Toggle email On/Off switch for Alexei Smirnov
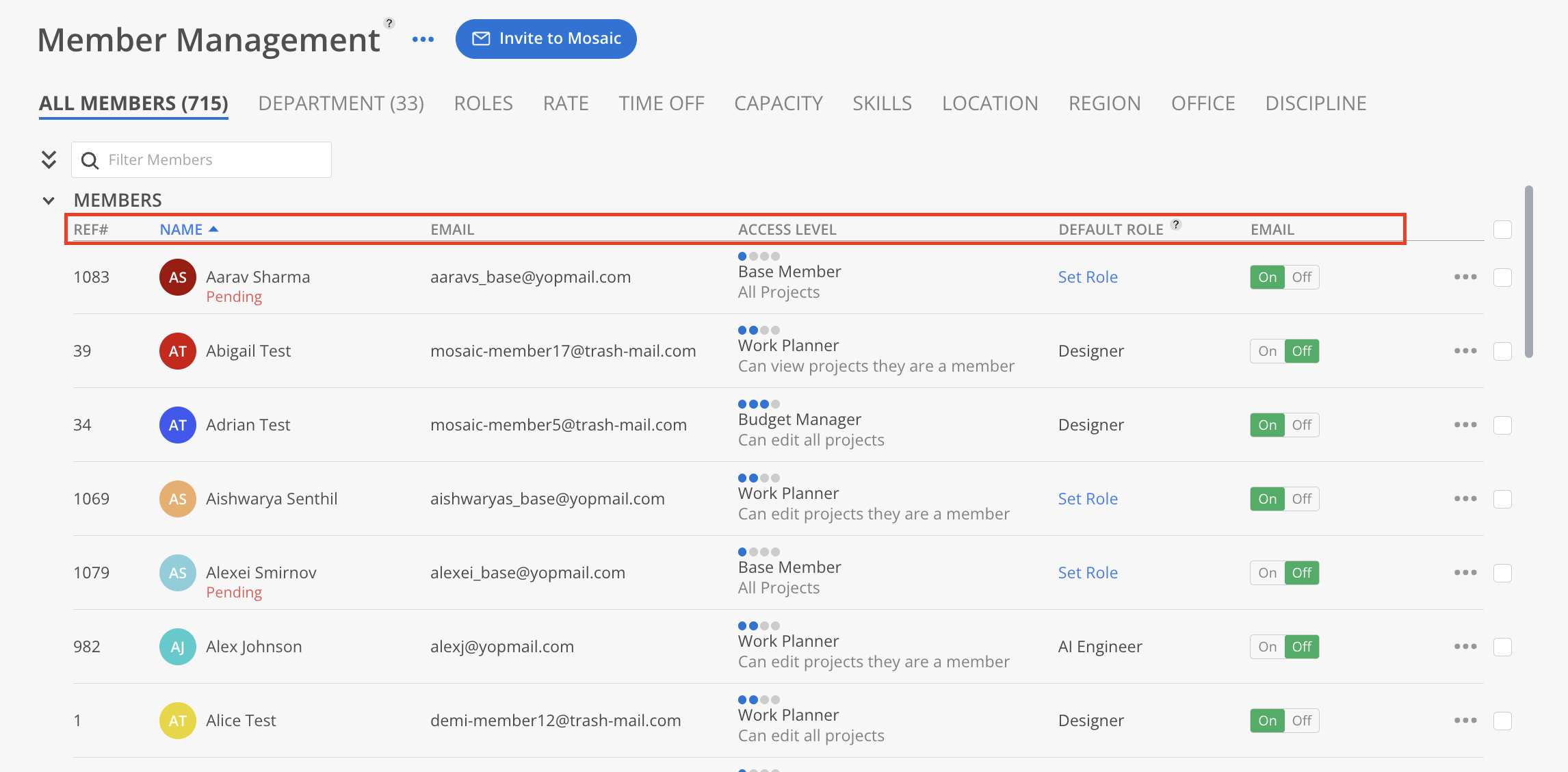The width and height of the screenshot is (1568, 772). tap(1284, 573)
